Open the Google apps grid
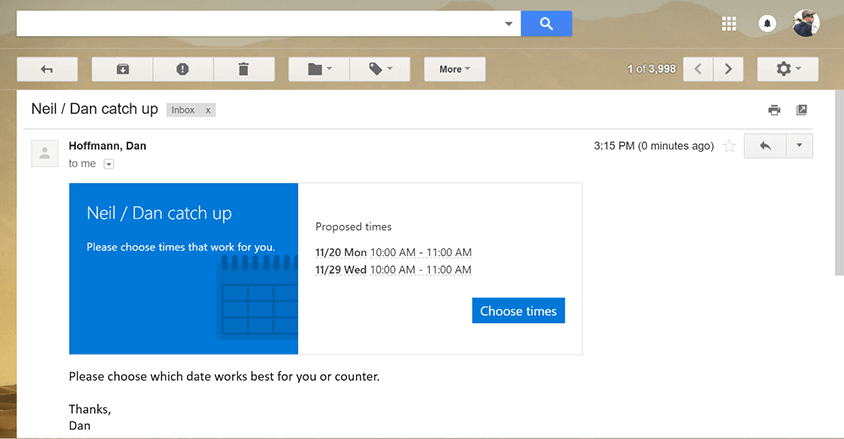 tap(729, 23)
